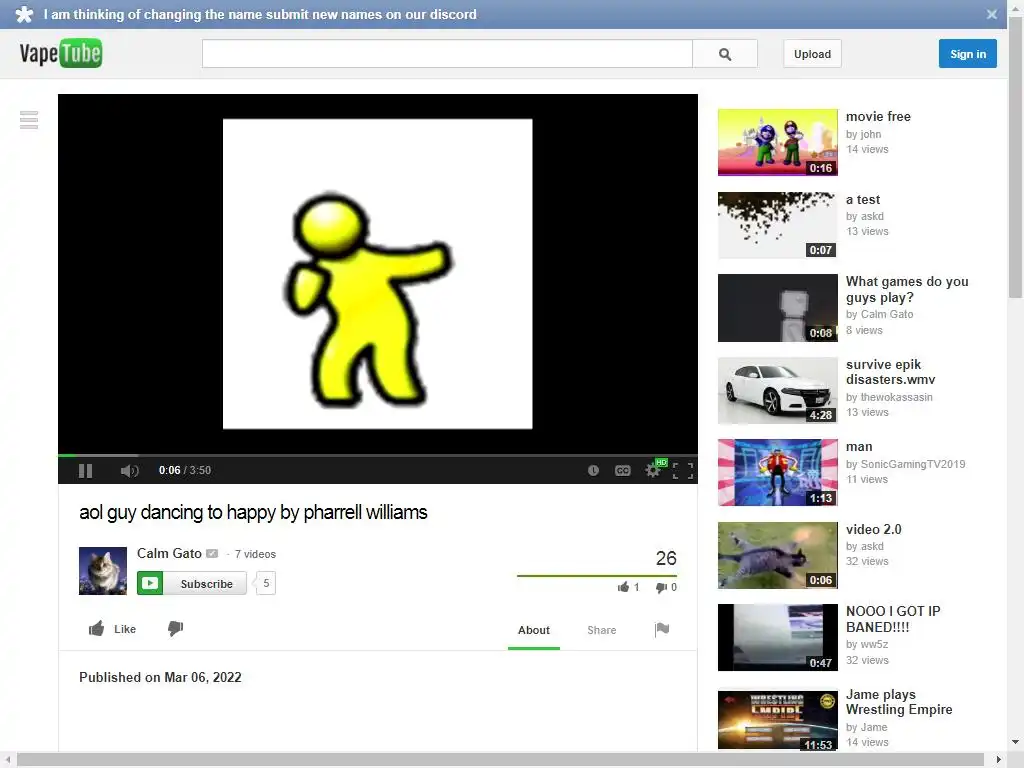The height and width of the screenshot is (768, 1024).
Task: Click the 'movie free' video title
Action: pyautogui.click(x=878, y=116)
